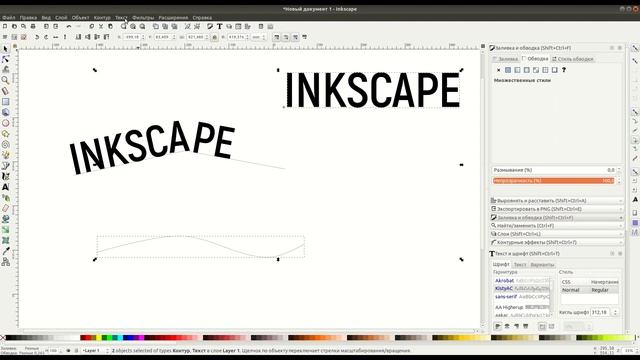Click the Rotate 90° clockwise icon
This screenshot has width=640, height=360.
tap(46, 37)
